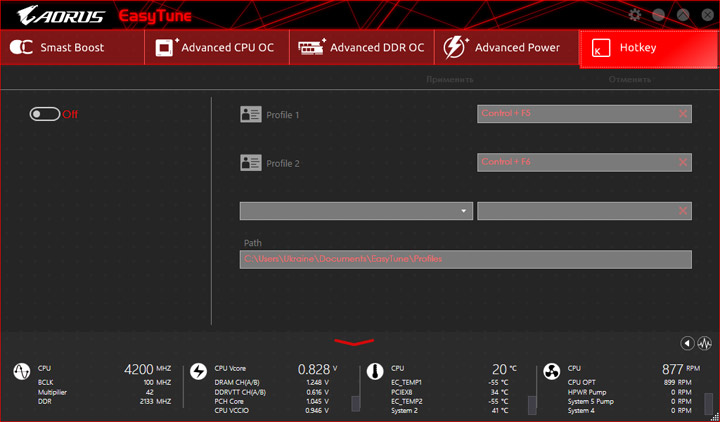Select the Hotkey tab
720x422 pixels.
pyautogui.click(x=649, y=49)
